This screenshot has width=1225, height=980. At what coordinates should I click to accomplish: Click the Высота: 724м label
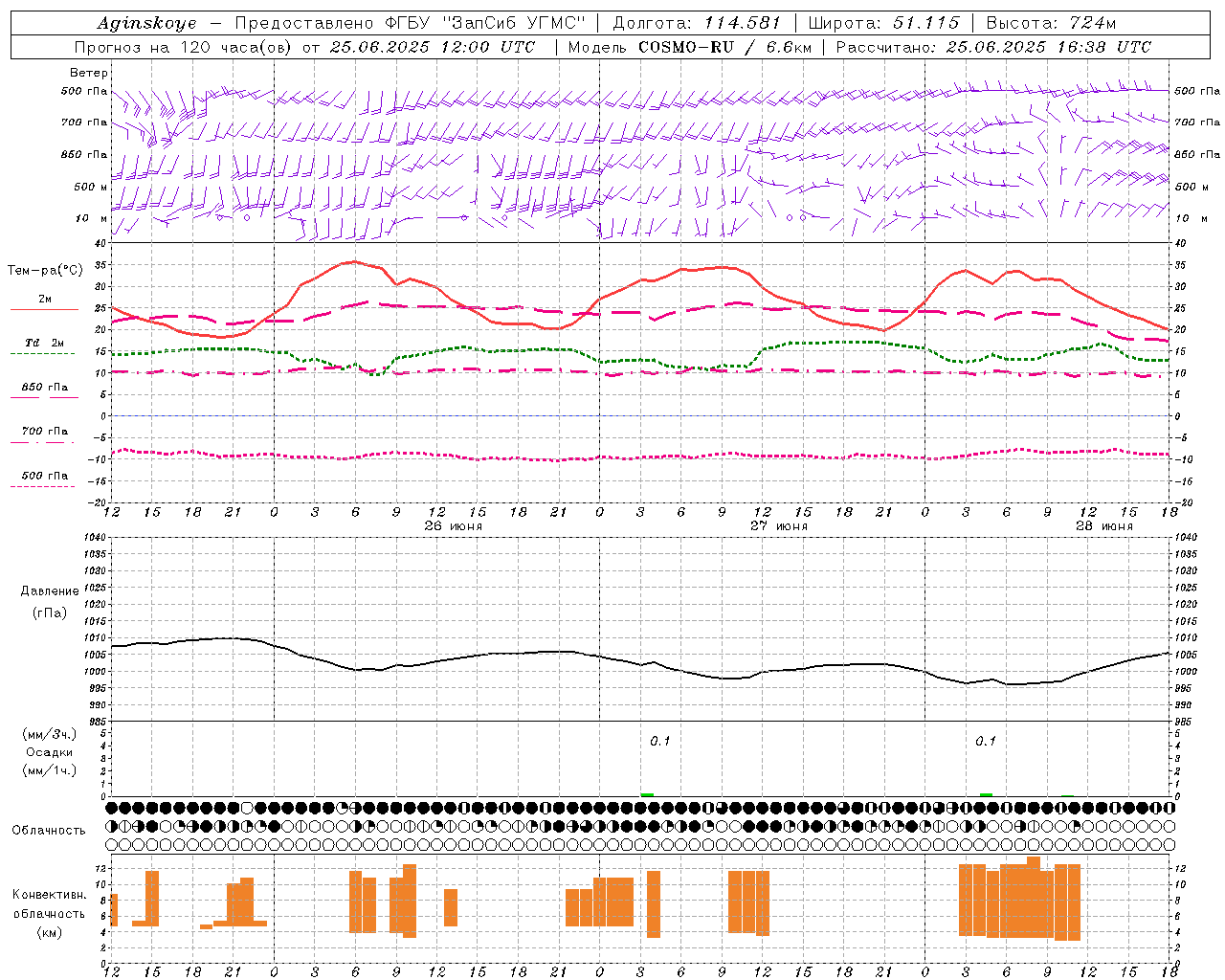1051,23
